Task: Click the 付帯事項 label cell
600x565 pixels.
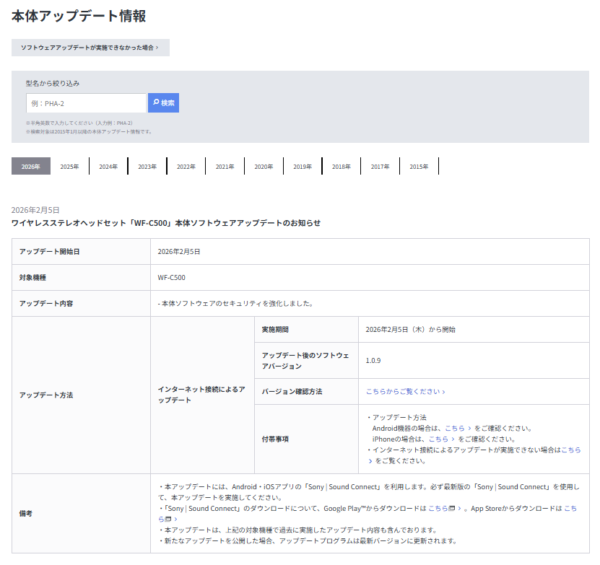Action: pyautogui.click(x=306, y=439)
